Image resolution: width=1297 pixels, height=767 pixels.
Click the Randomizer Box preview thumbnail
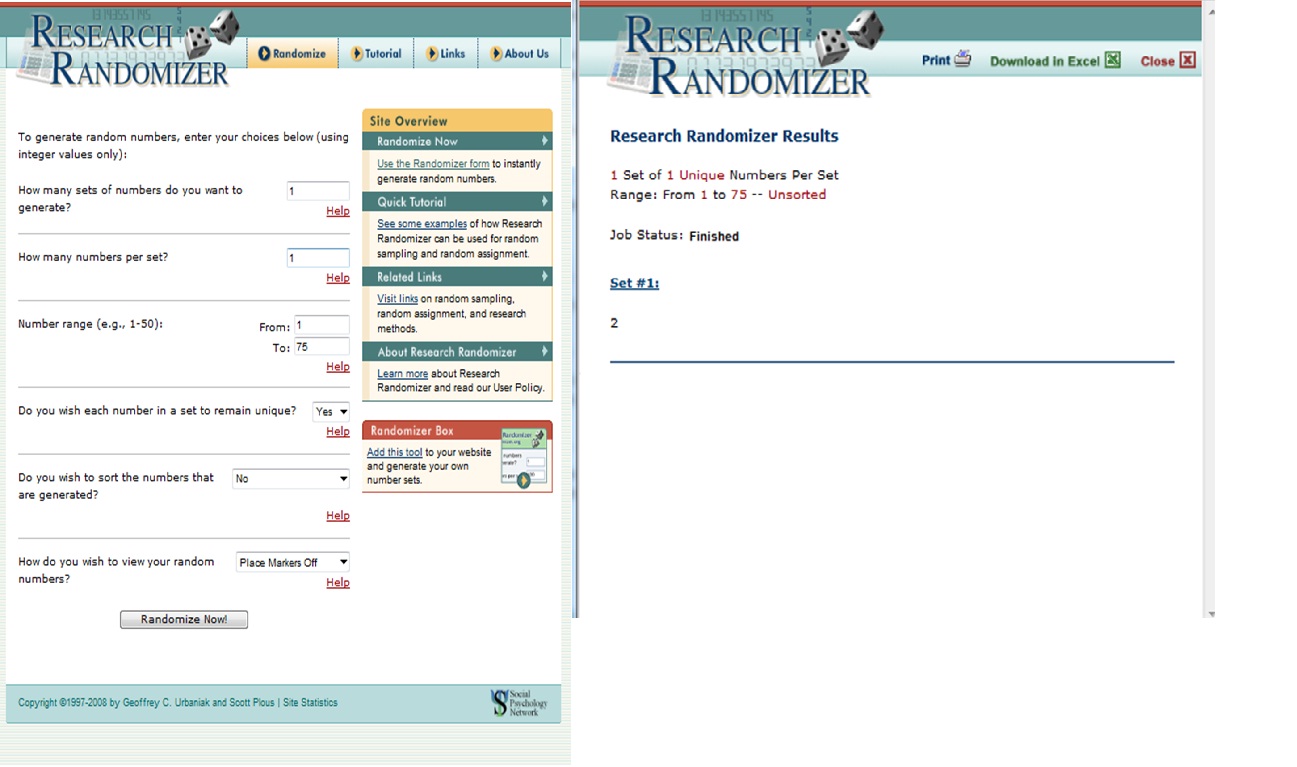point(524,458)
